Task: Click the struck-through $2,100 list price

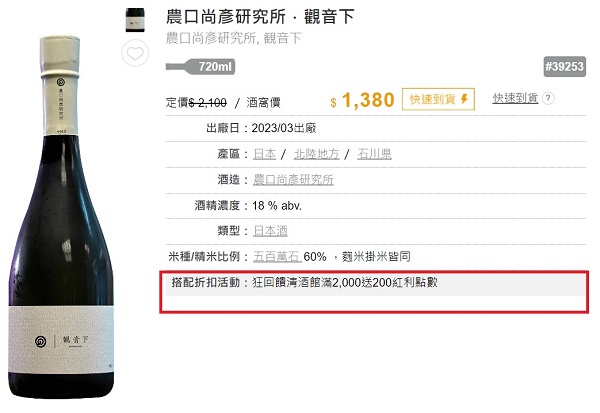Action: [208, 103]
